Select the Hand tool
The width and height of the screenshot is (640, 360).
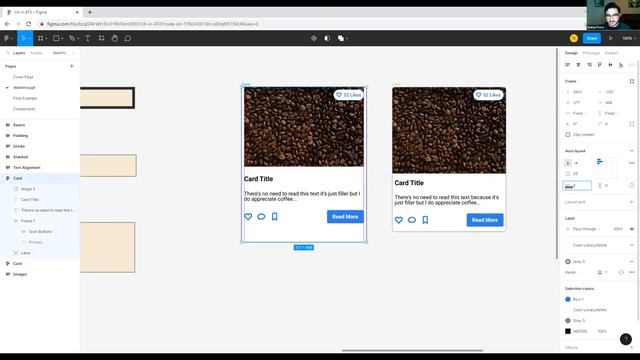115,38
